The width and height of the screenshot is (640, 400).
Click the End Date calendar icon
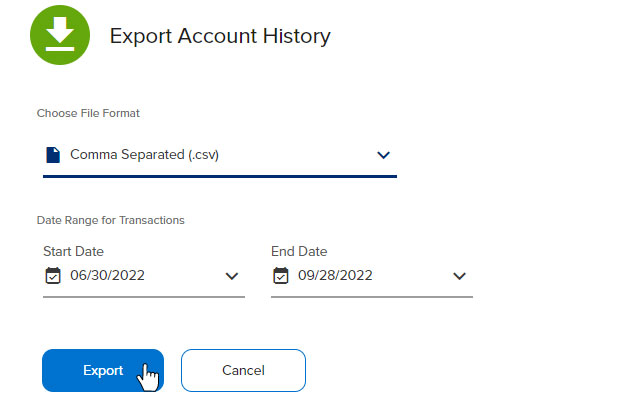click(x=280, y=276)
